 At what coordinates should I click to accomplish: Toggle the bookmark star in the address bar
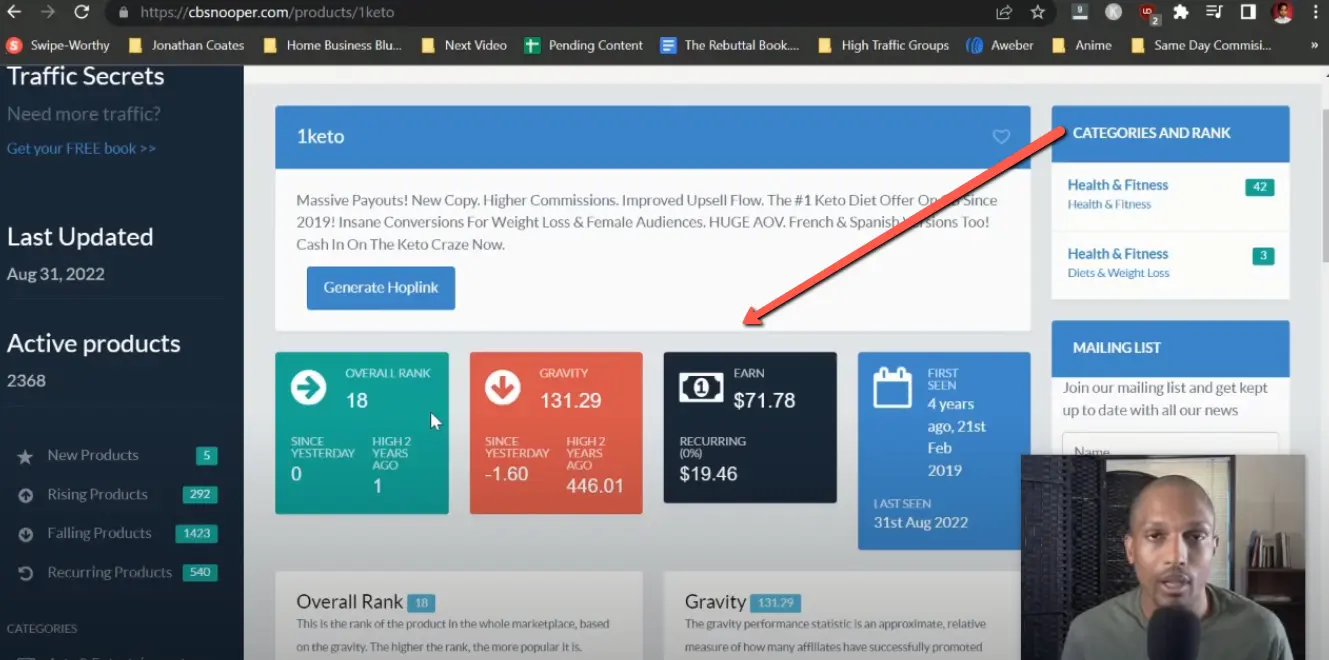pyautogui.click(x=1037, y=13)
